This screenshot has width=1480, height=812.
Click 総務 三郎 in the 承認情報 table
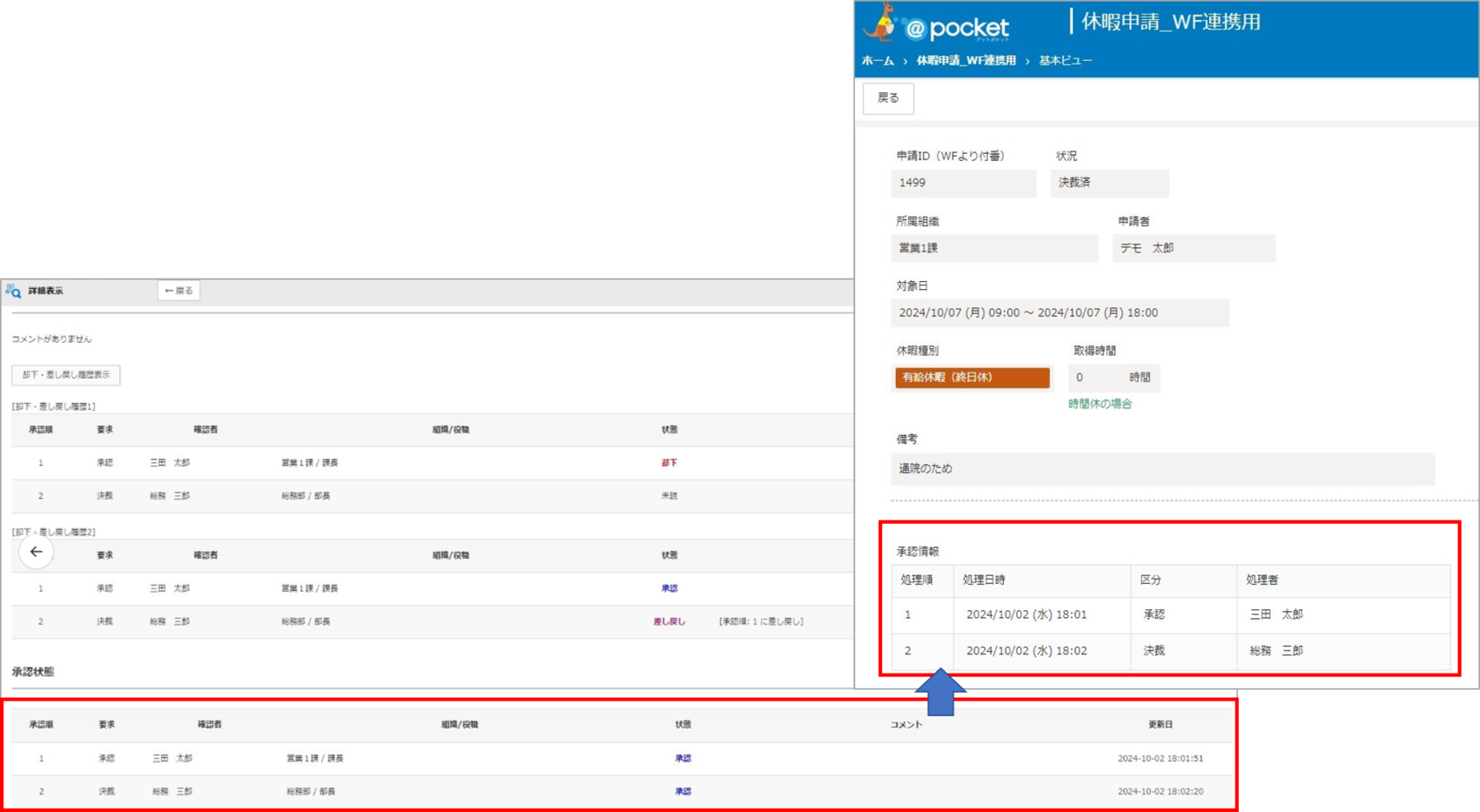[1276, 651]
